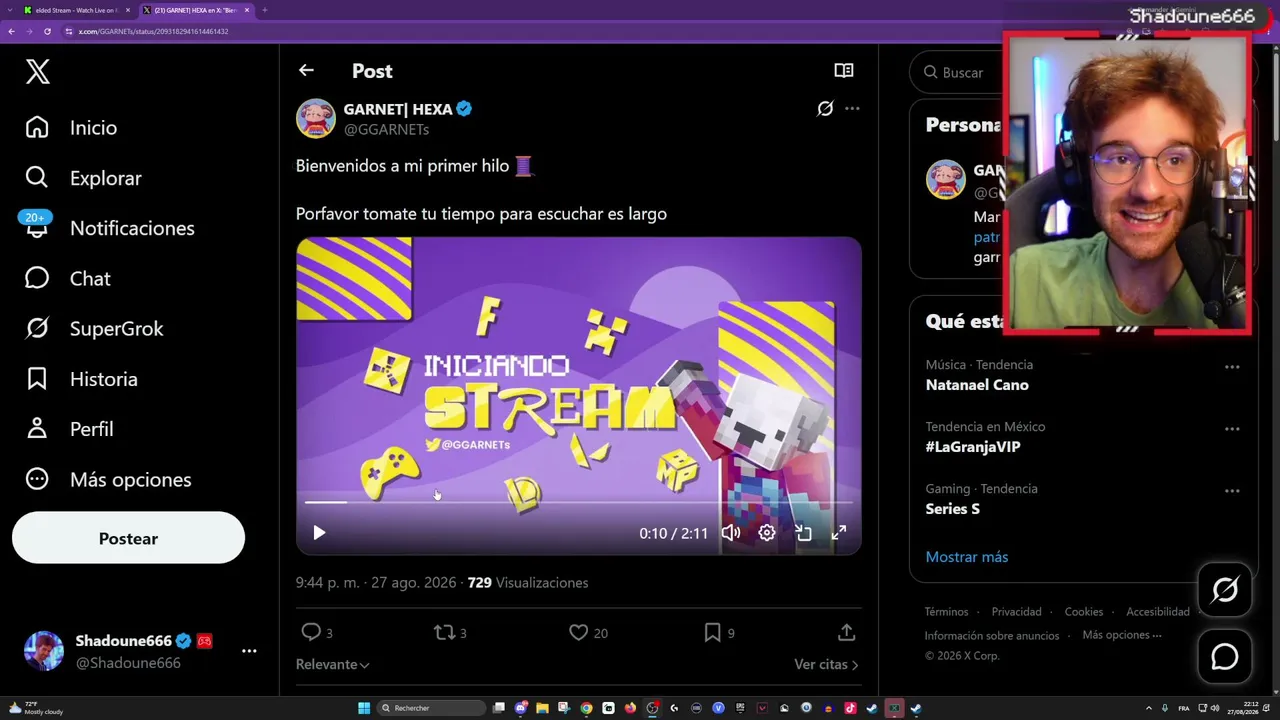The height and width of the screenshot is (720, 1280).
Task: Open Historia in the sidebar
Action: click(81, 379)
